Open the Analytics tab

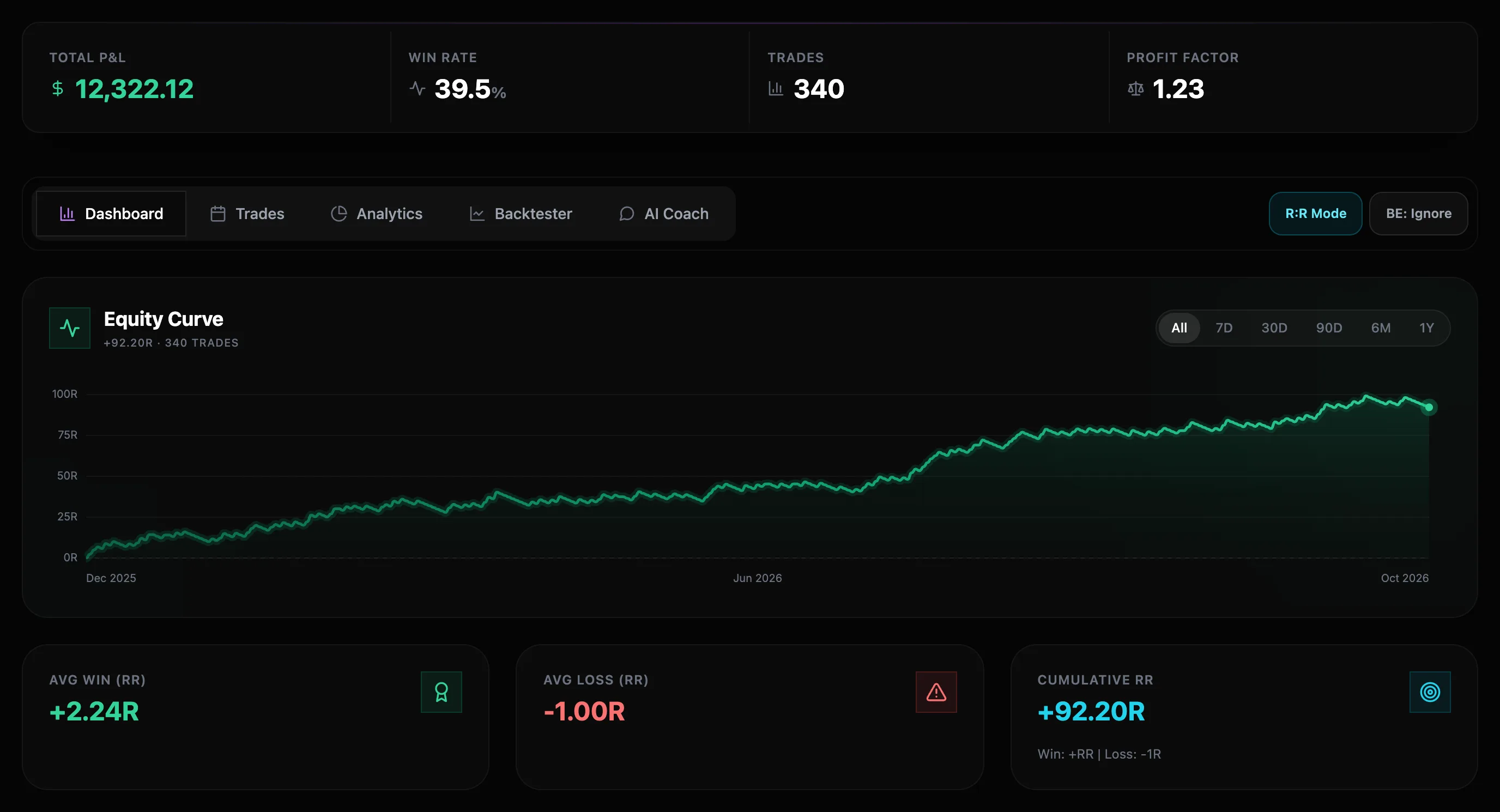377,214
